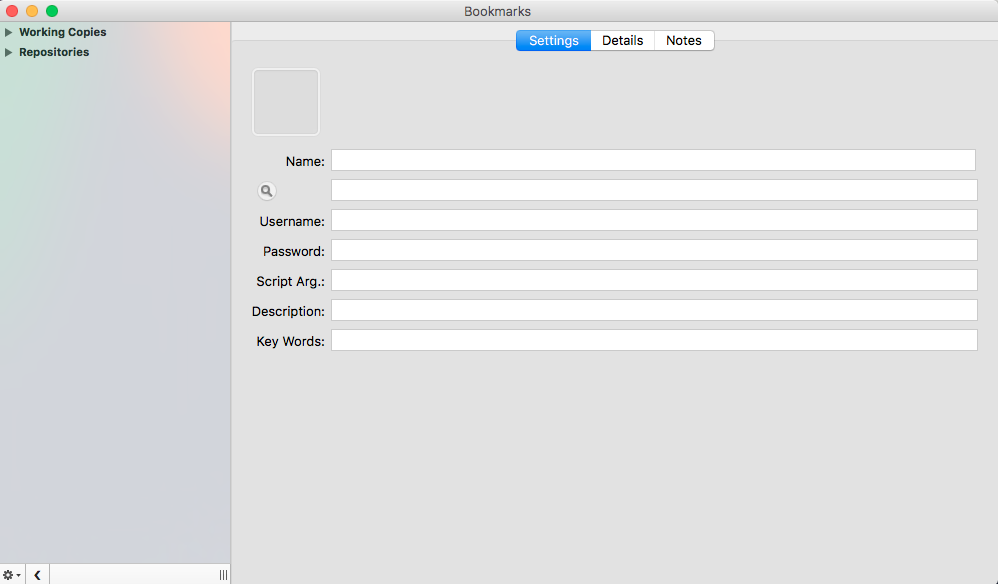Expand the Working Copies group

coord(9,32)
